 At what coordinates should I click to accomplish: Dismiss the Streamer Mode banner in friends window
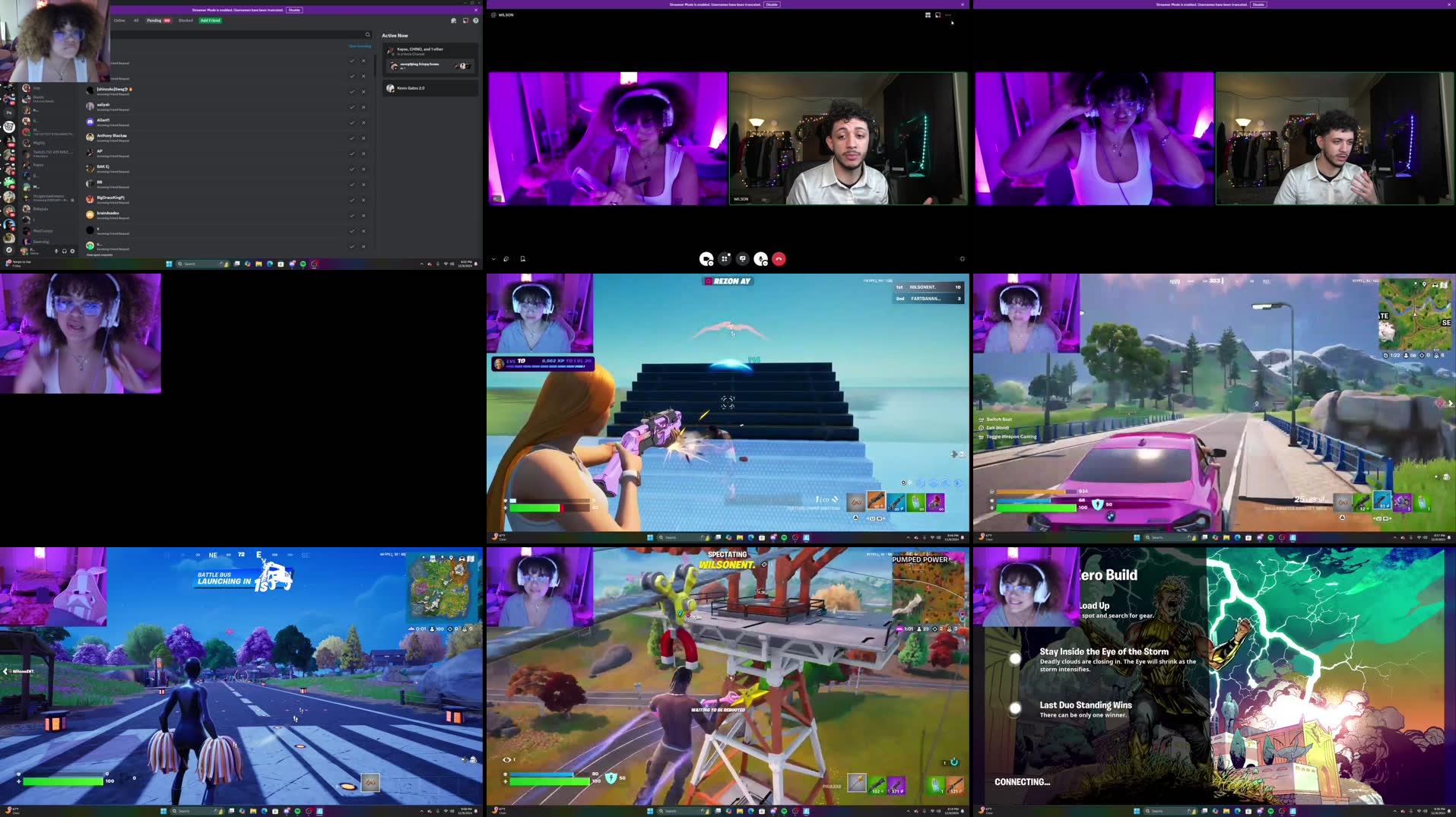pos(476,10)
